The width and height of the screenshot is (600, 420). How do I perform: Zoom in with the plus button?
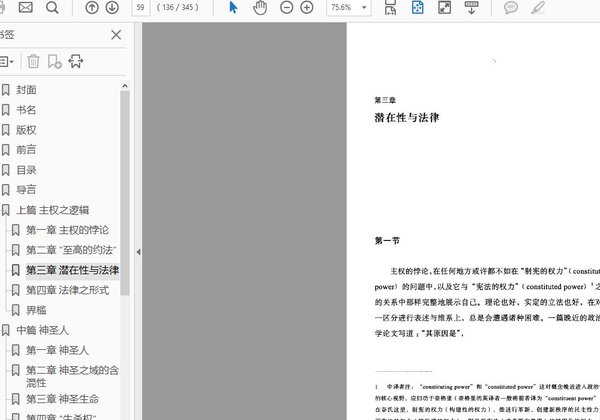coord(307,8)
